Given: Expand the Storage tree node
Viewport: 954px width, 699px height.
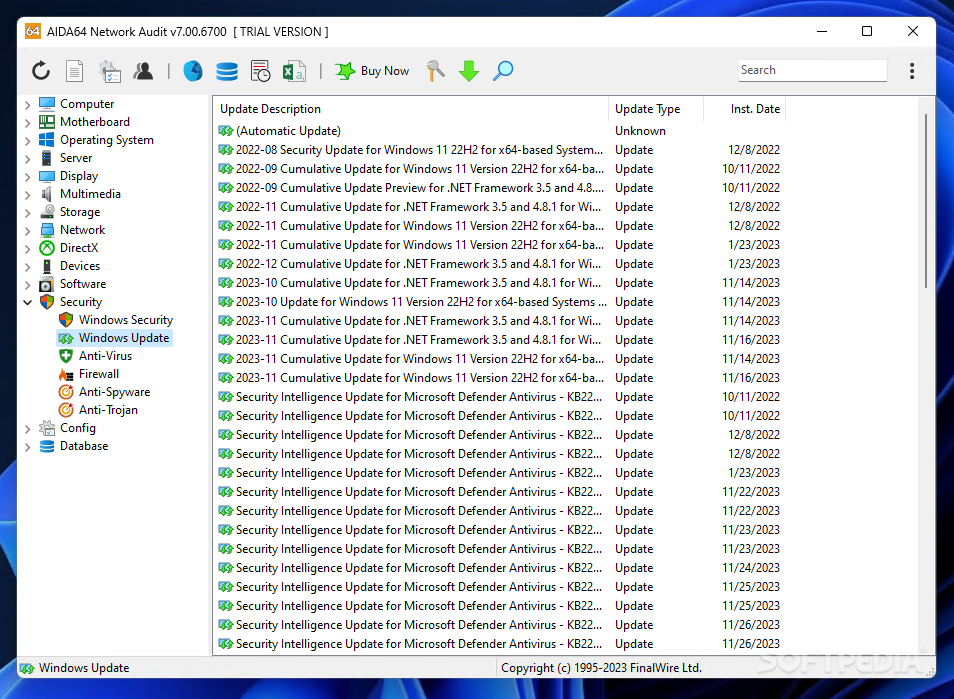Looking at the screenshot, I should tap(27, 212).
